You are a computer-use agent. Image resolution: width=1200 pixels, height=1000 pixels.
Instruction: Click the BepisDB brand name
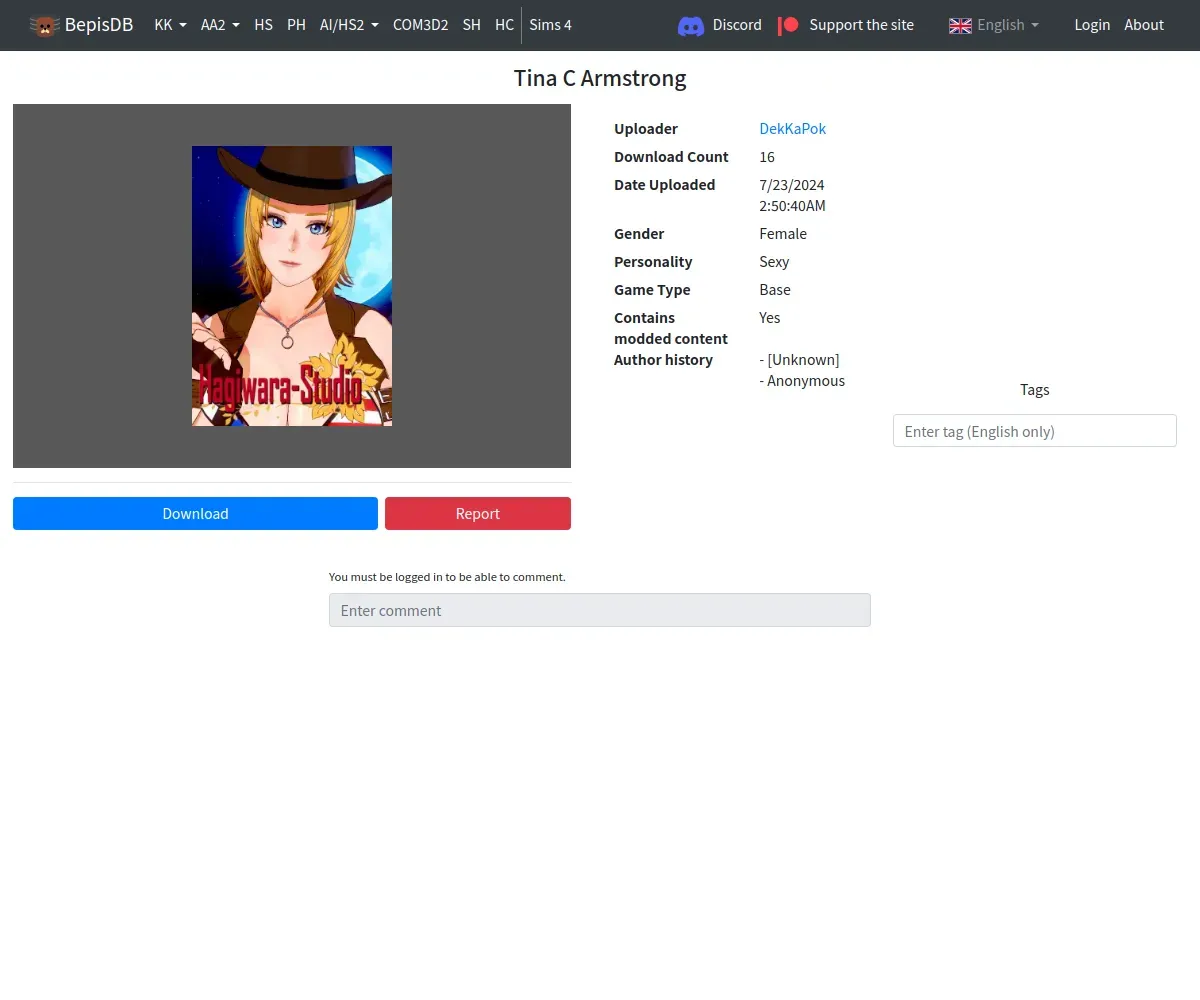point(99,25)
